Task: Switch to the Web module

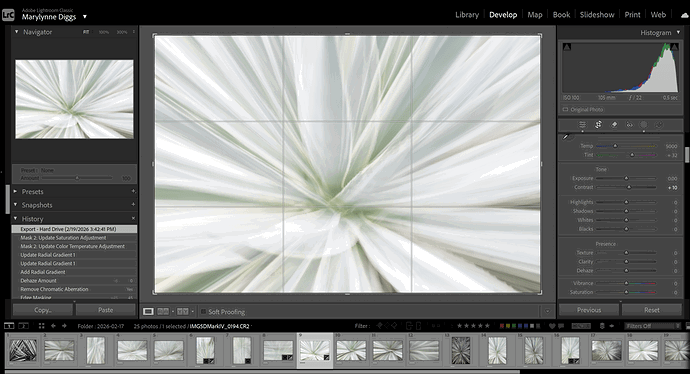Action: coord(658,15)
